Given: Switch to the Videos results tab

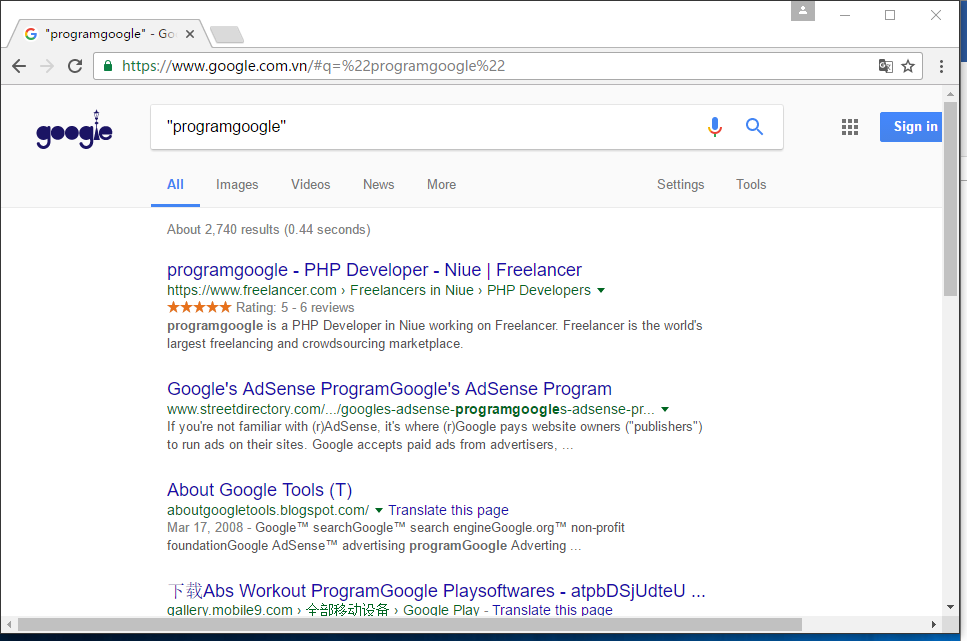Looking at the screenshot, I should pyautogui.click(x=311, y=184).
